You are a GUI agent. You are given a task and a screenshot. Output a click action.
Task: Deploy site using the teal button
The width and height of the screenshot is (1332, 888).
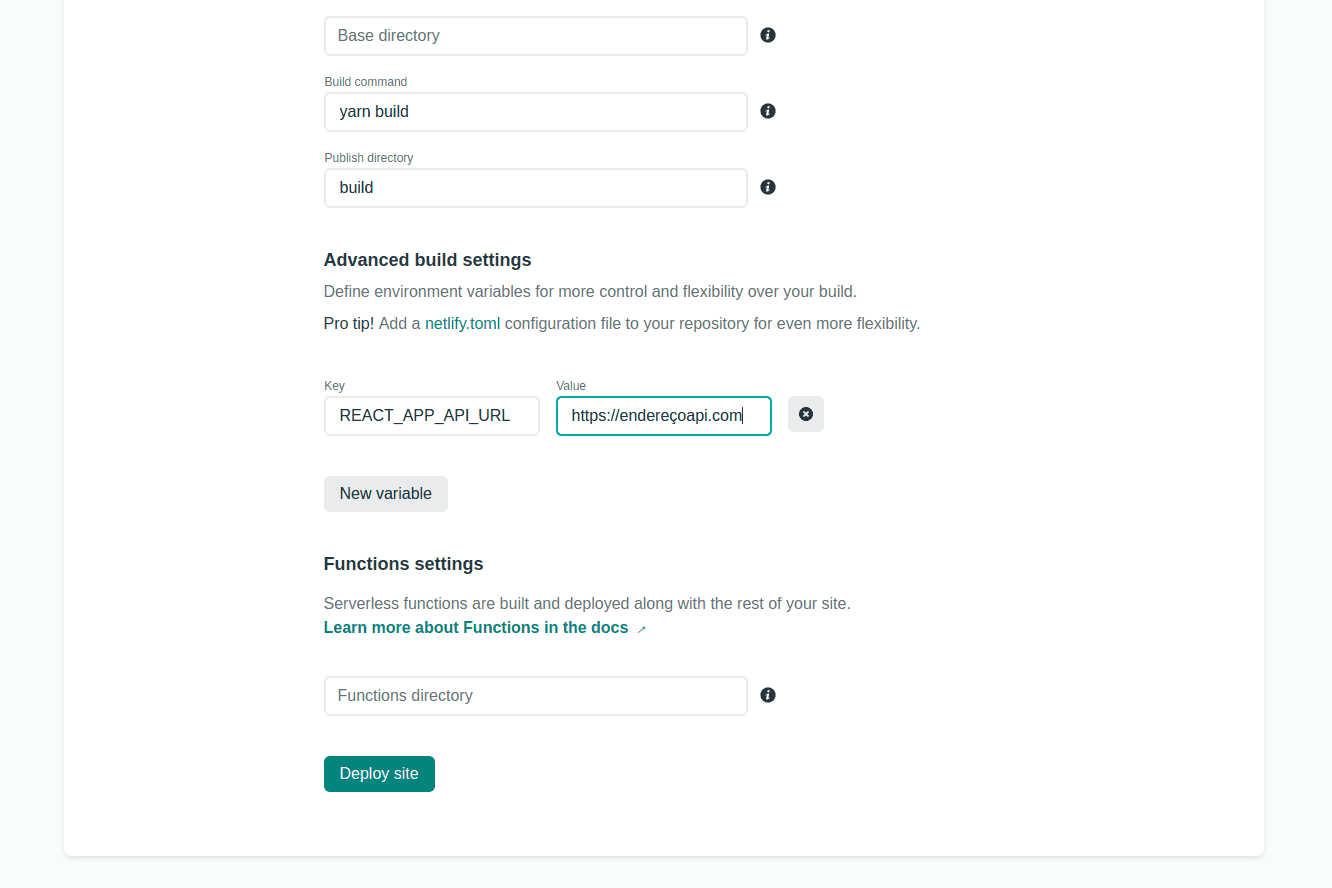379,774
